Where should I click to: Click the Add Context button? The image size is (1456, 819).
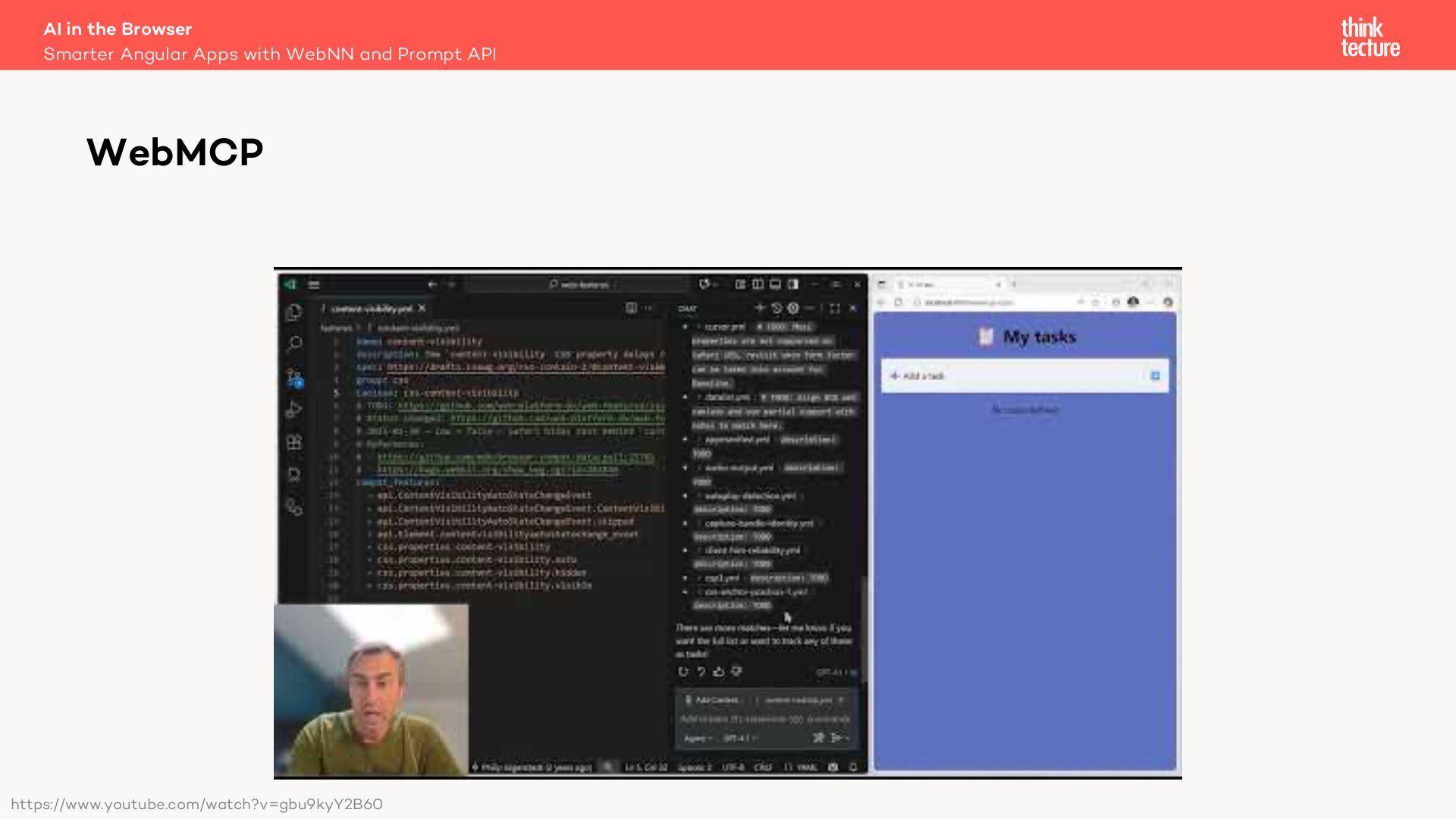(713, 700)
